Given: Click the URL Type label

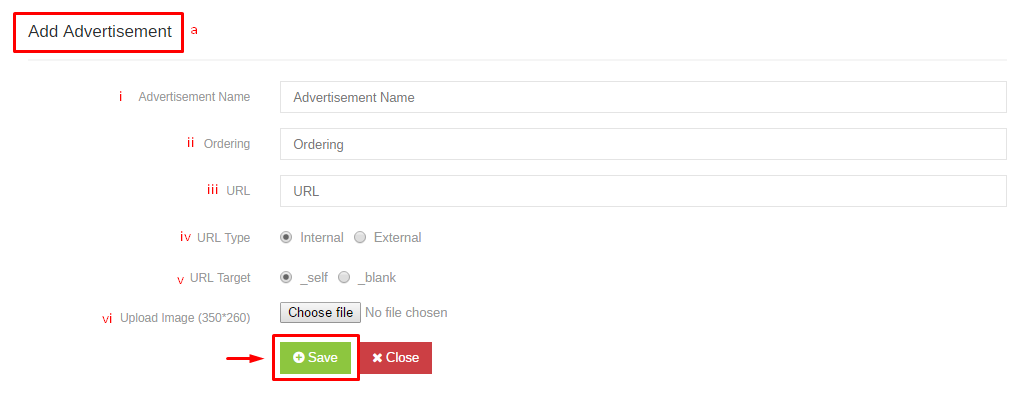Looking at the screenshot, I should (223, 237).
